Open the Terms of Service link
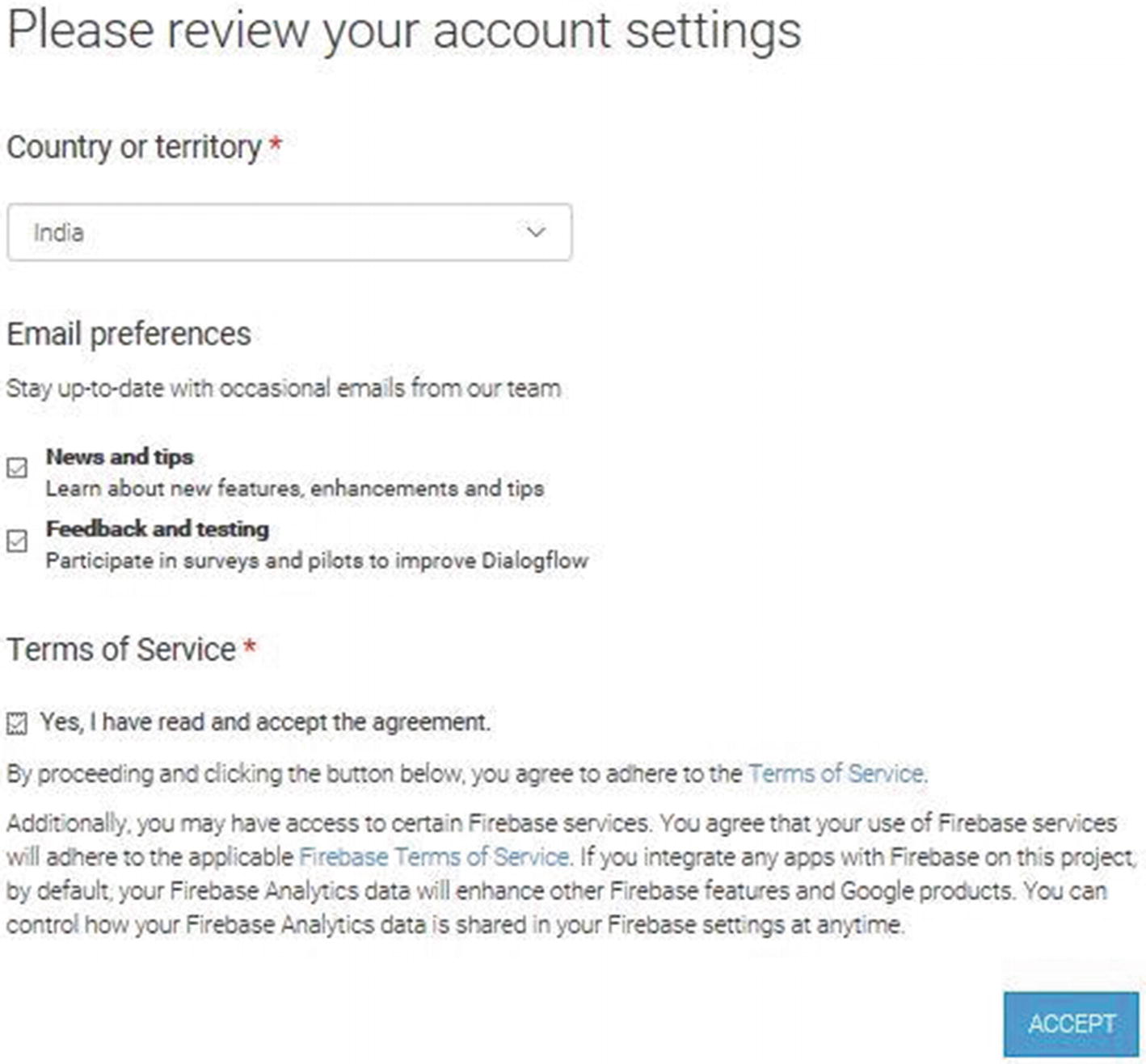Viewport: 1146px width, 1064px height. (x=836, y=774)
